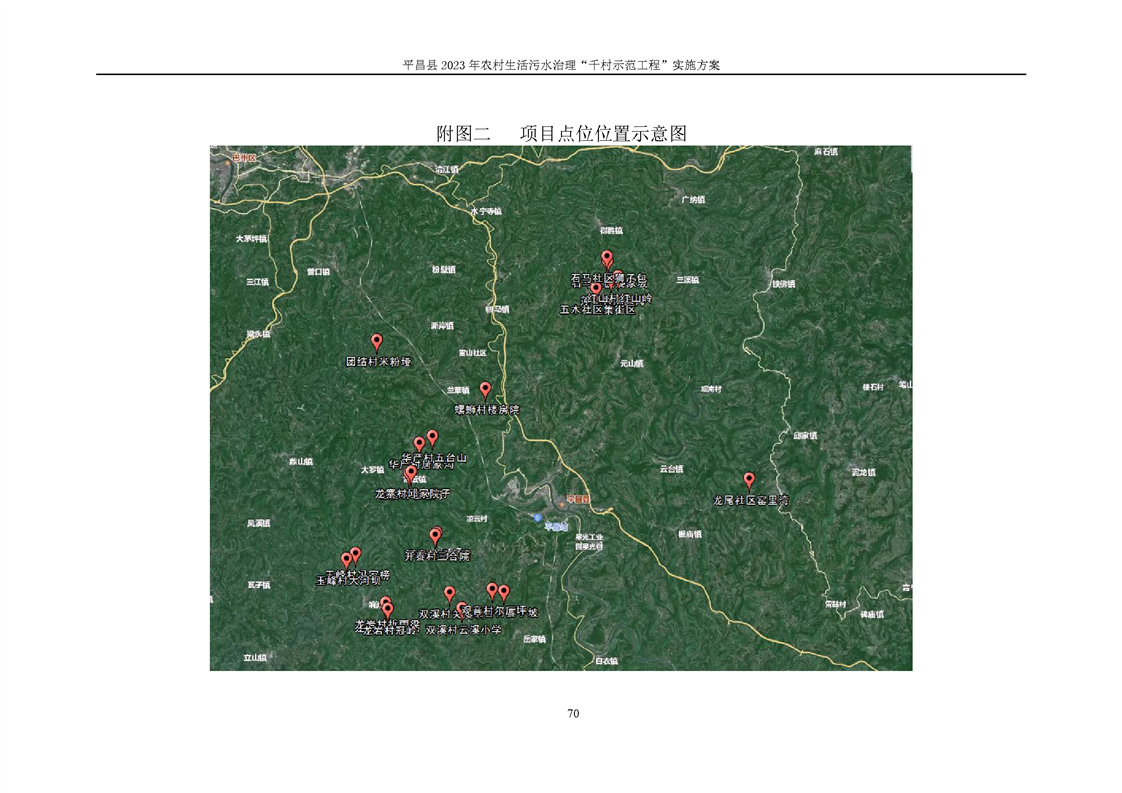Click the pin directly above 五木社区集街区
Viewport: 1122px width, 793px height.
(597, 290)
